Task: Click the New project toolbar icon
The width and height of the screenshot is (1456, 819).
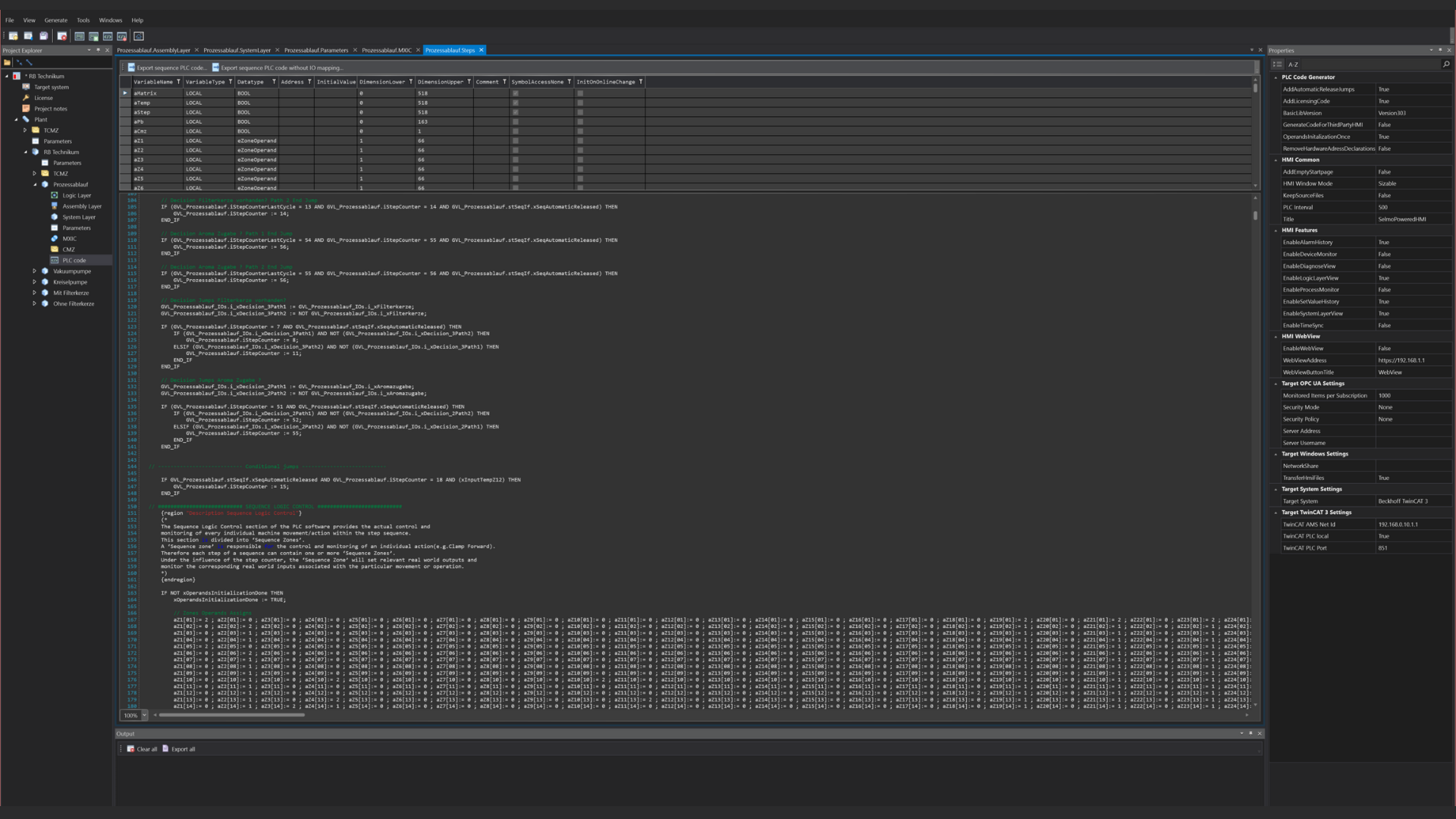Action: [13, 36]
